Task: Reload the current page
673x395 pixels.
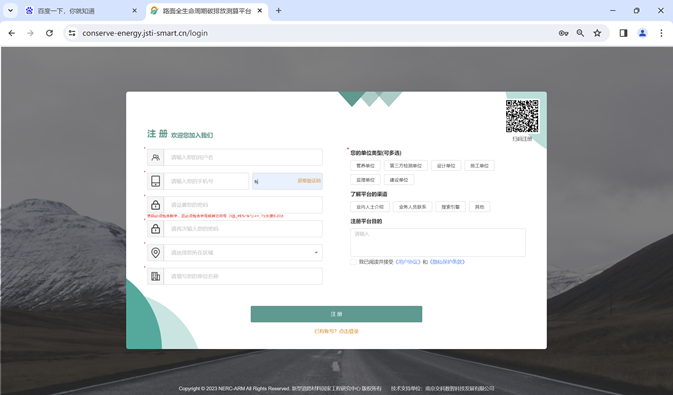Action: click(49, 33)
